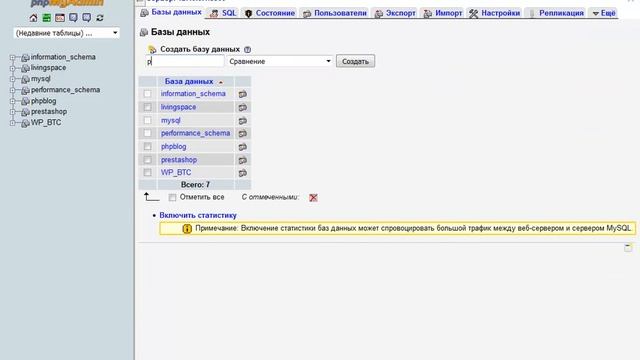Tick the livingspace checkbox
The width and height of the screenshot is (640, 360).
point(147,107)
